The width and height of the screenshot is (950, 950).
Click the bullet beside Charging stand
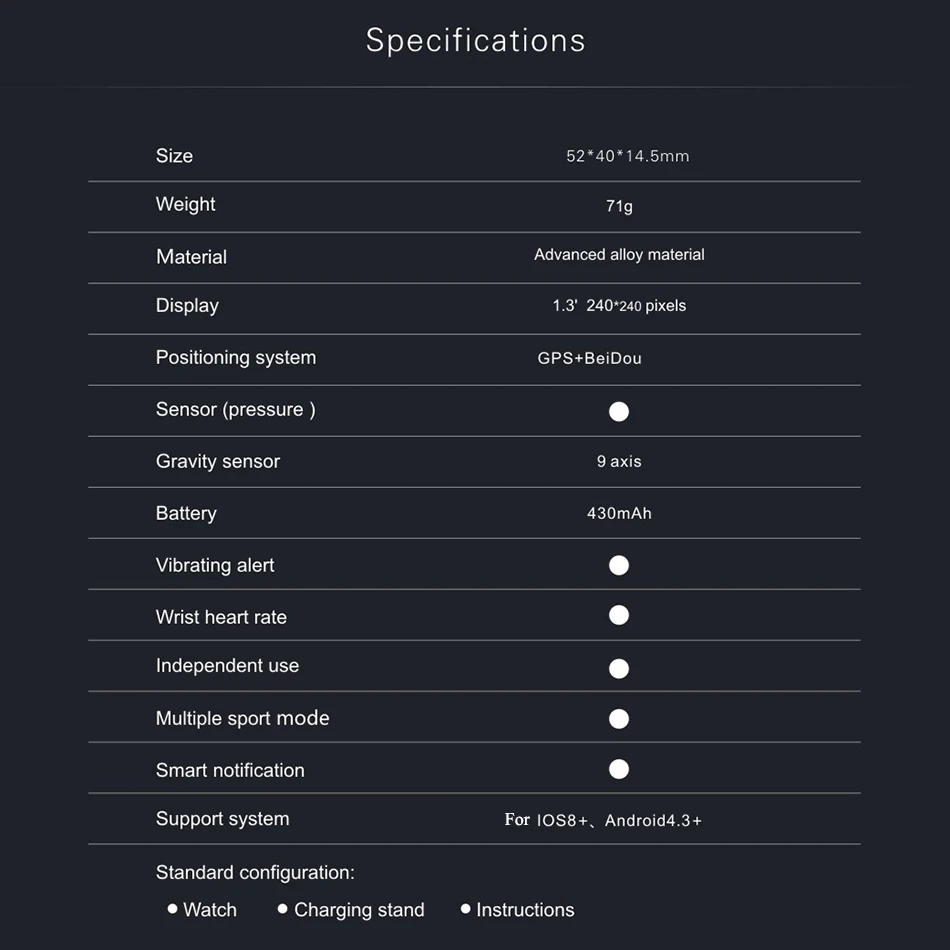[x=283, y=909]
